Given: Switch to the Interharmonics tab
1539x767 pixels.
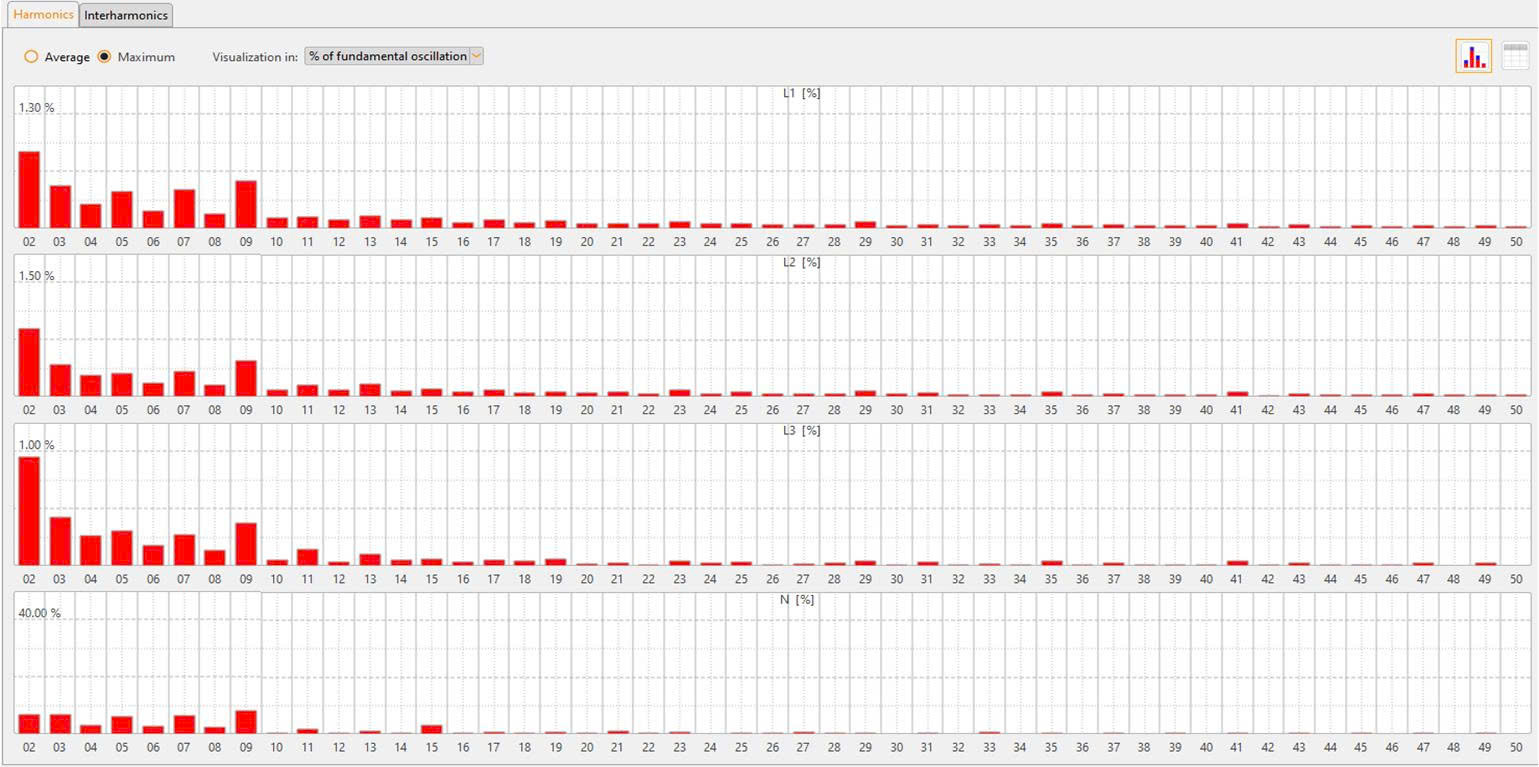Looking at the screenshot, I should tap(126, 15).
